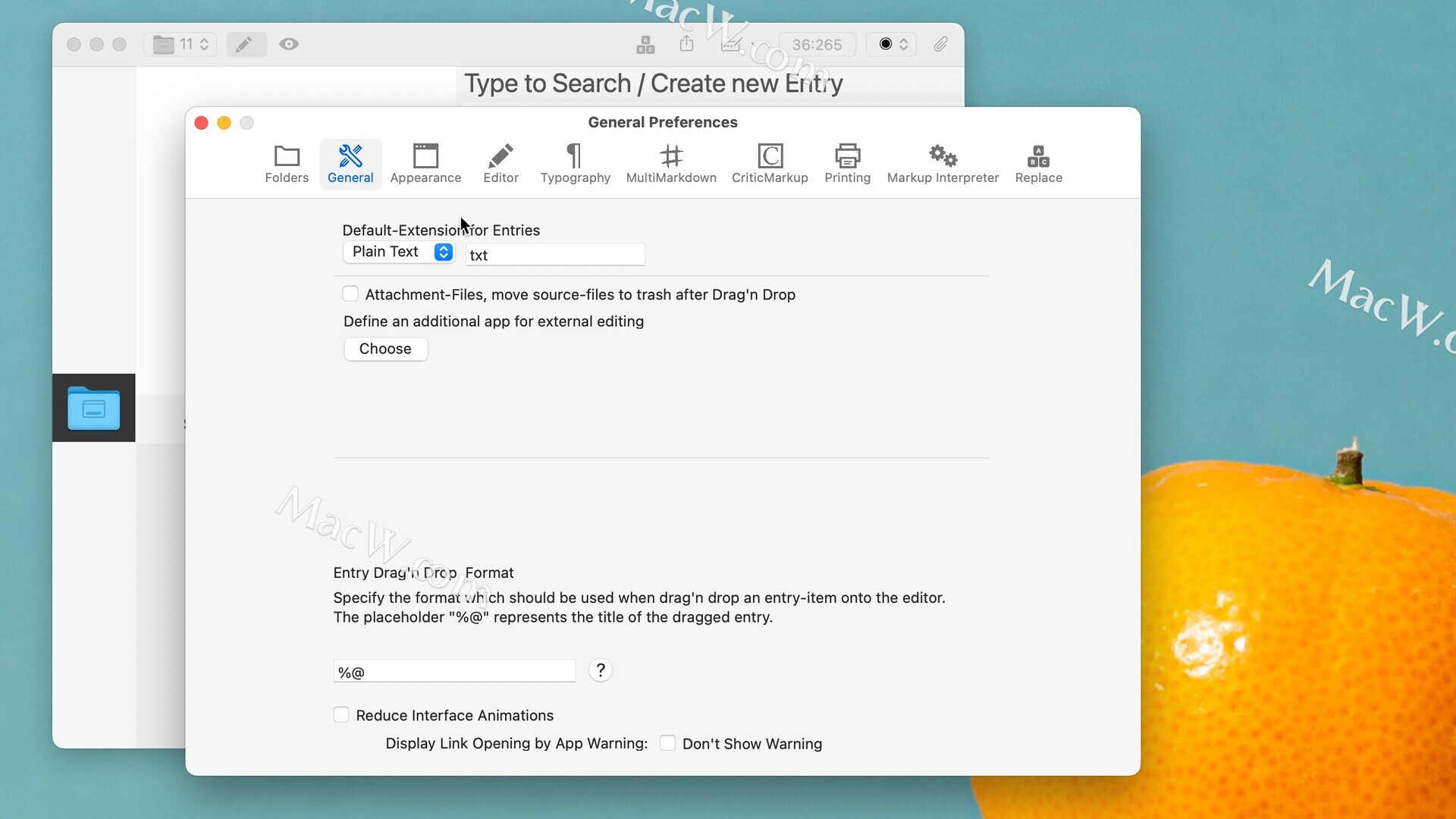Viewport: 1456px width, 819px height.
Task: Select the General preferences tab
Action: click(x=350, y=164)
